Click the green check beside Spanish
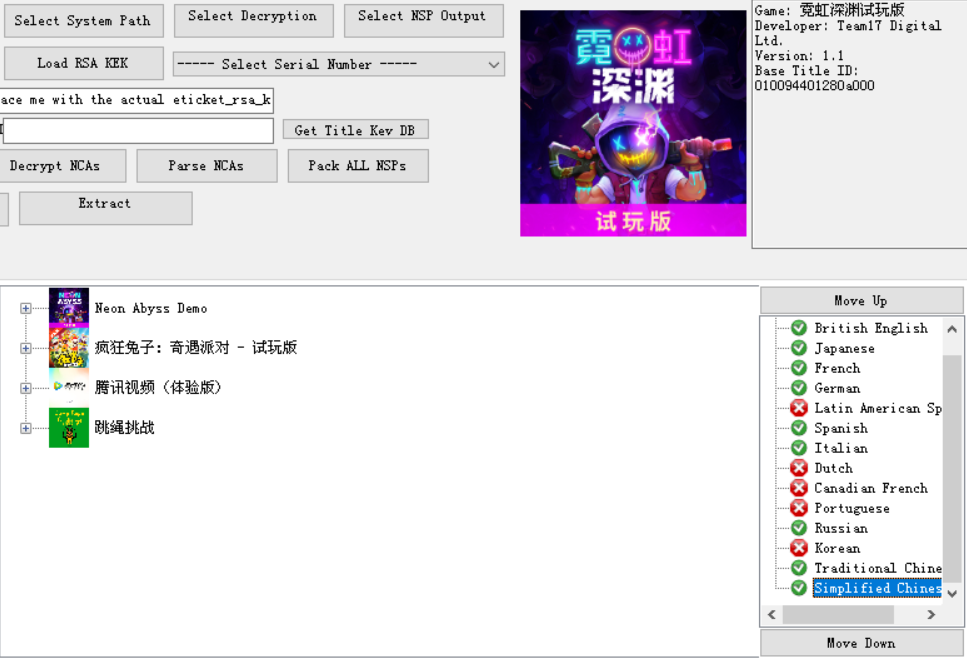Viewport: 967px width, 661px height. 799,428
